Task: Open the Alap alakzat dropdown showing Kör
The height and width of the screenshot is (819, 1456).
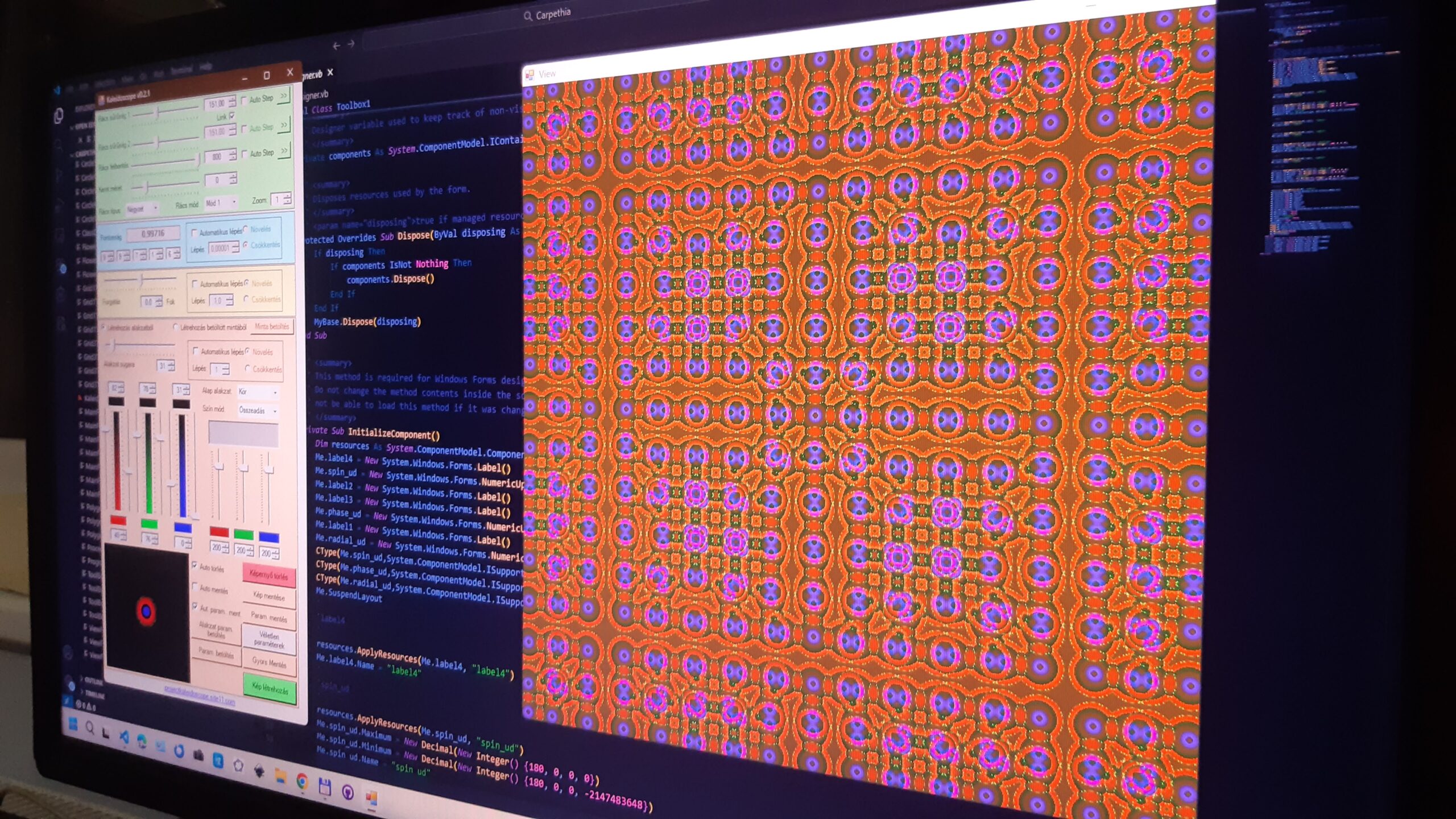Action: click(258, 392)
